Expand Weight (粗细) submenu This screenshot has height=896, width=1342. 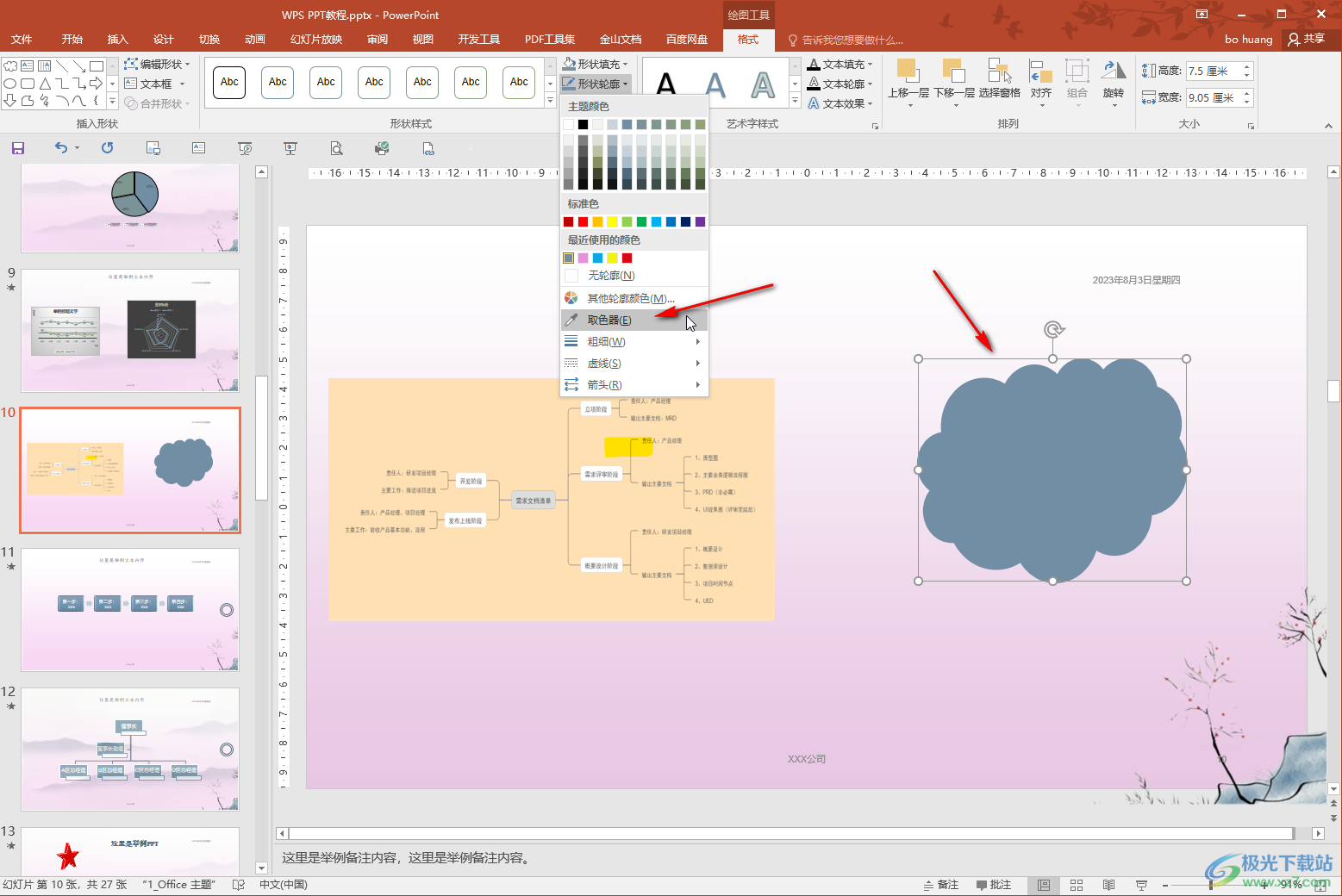pyautogui.click(x=634, y=341)
